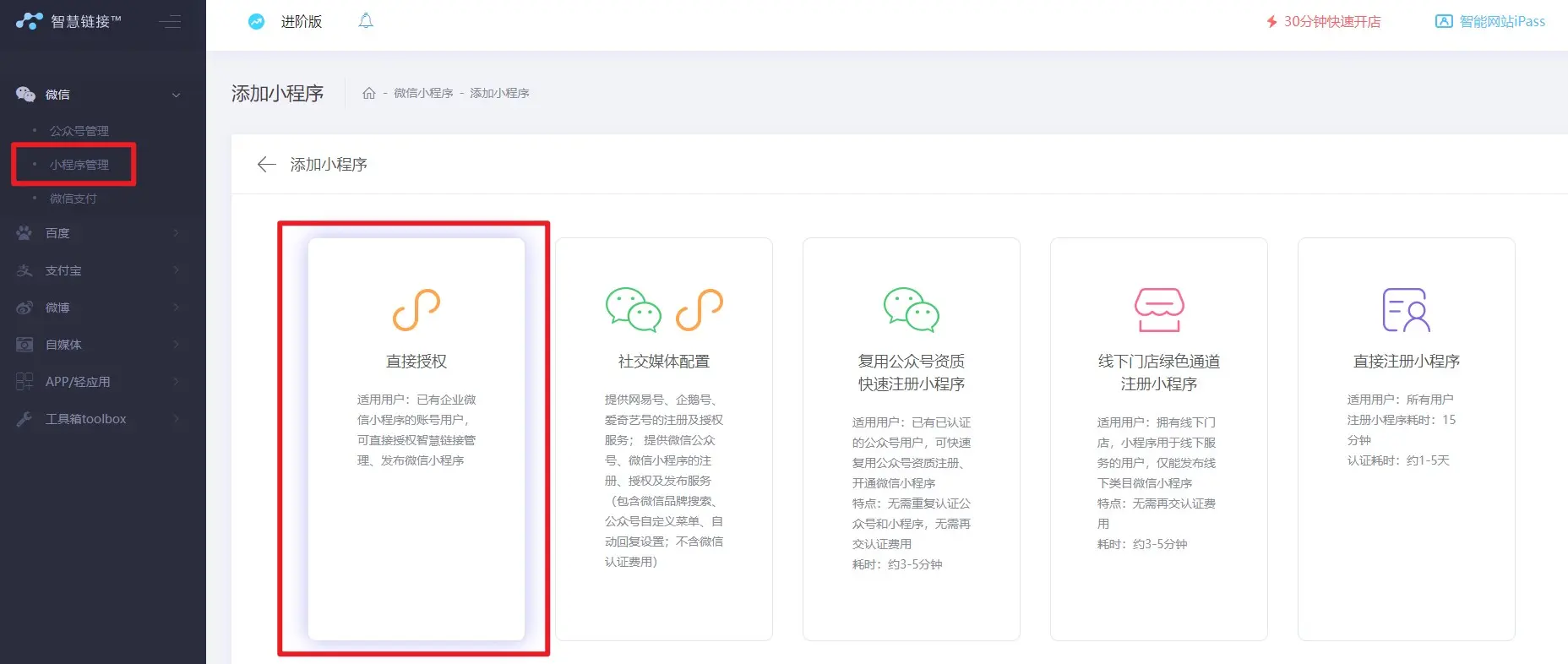Click the orange link icon for 直接授权
The image size is (1568, 664).
click(x=416, y=309)
